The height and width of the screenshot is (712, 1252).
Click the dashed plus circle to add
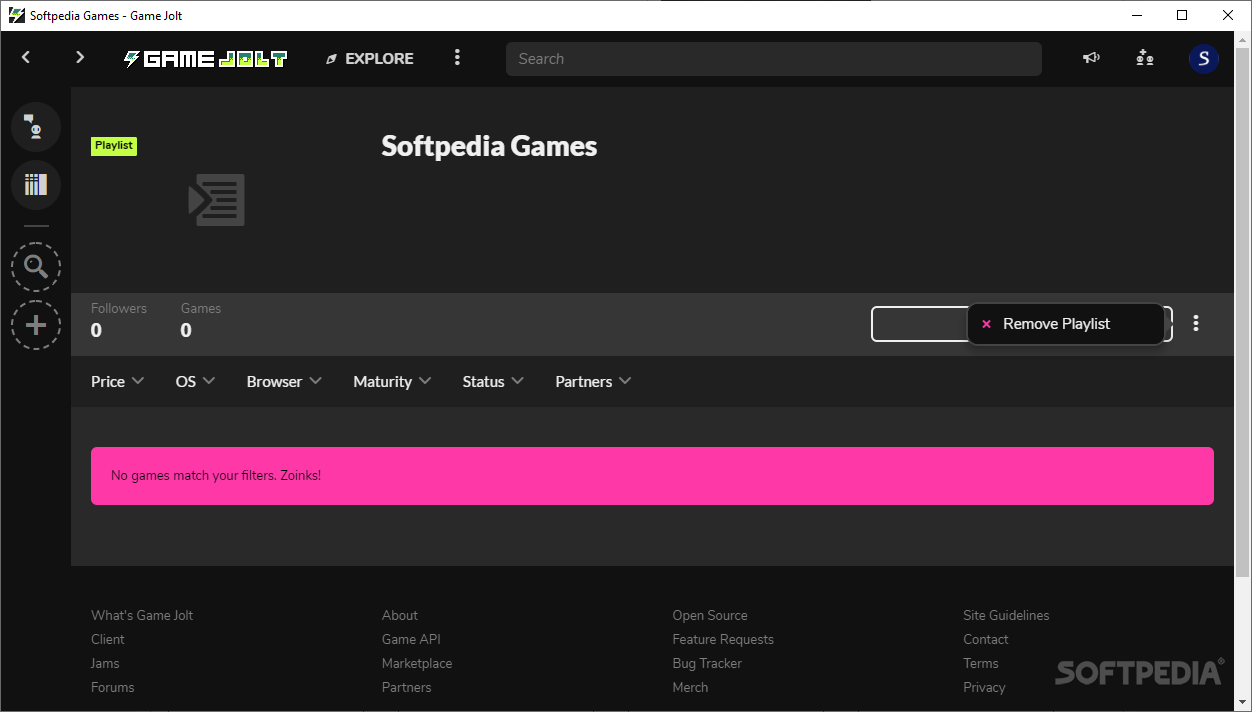tap(36, 325)
